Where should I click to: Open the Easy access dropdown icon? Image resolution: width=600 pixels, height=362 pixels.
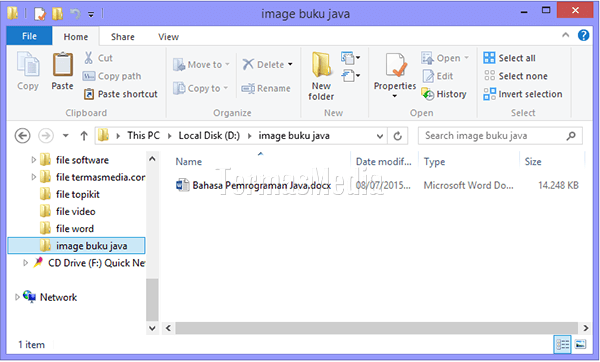[x=351, y=76]
